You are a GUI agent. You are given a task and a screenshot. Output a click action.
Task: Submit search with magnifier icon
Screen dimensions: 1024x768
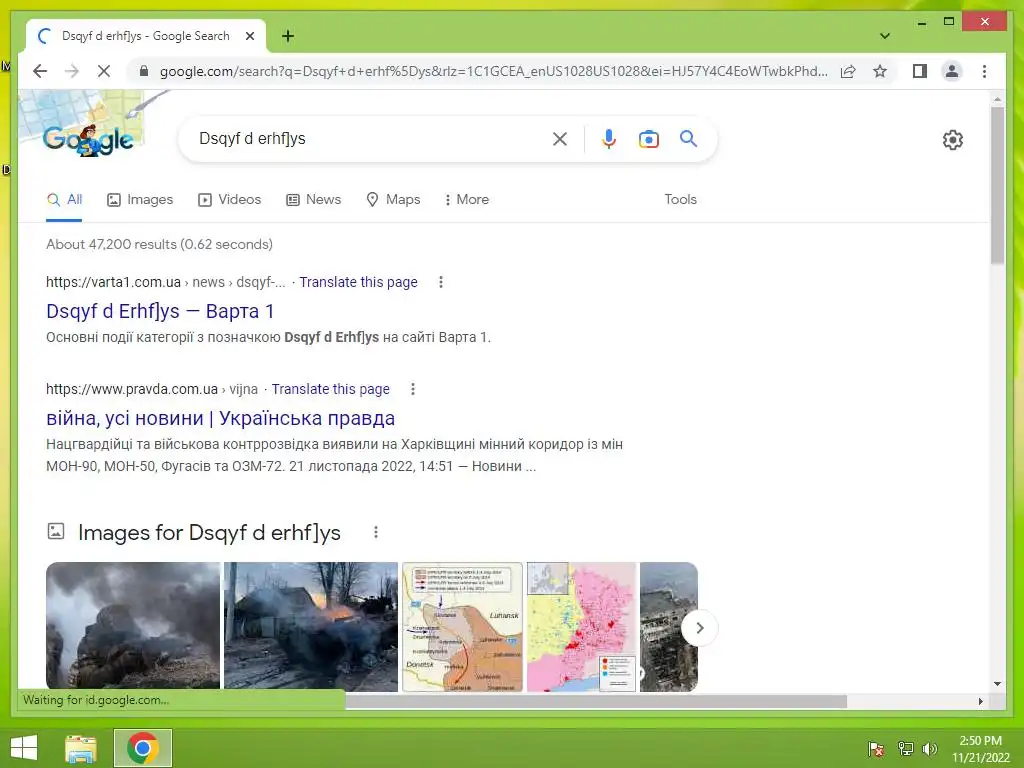(x=688, y=138)
